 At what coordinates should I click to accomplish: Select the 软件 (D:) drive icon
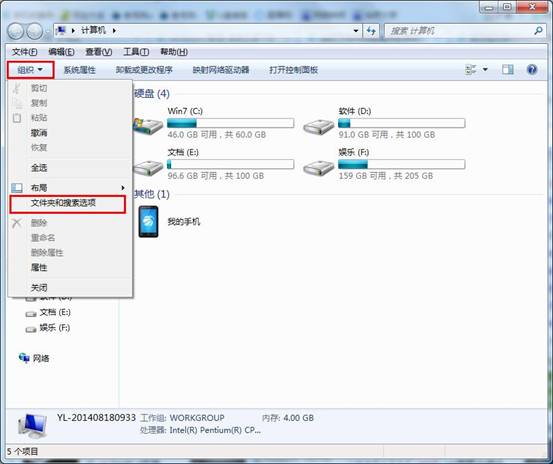click(x=318, y=126)
